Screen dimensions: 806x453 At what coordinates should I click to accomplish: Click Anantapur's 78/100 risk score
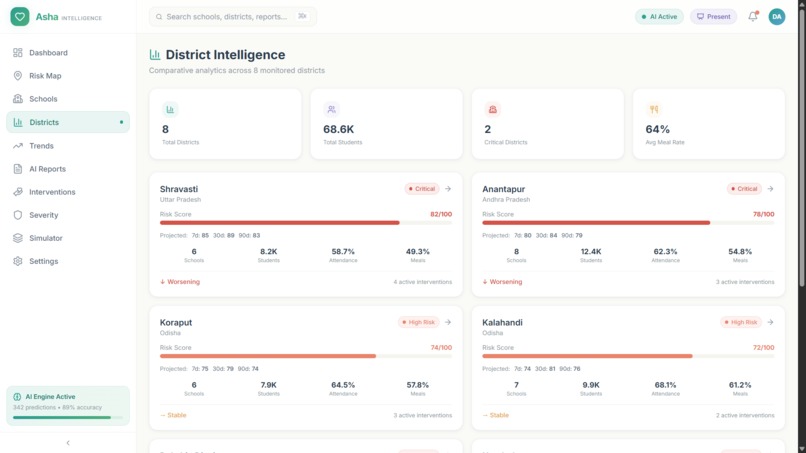click(x=763, y=214)
